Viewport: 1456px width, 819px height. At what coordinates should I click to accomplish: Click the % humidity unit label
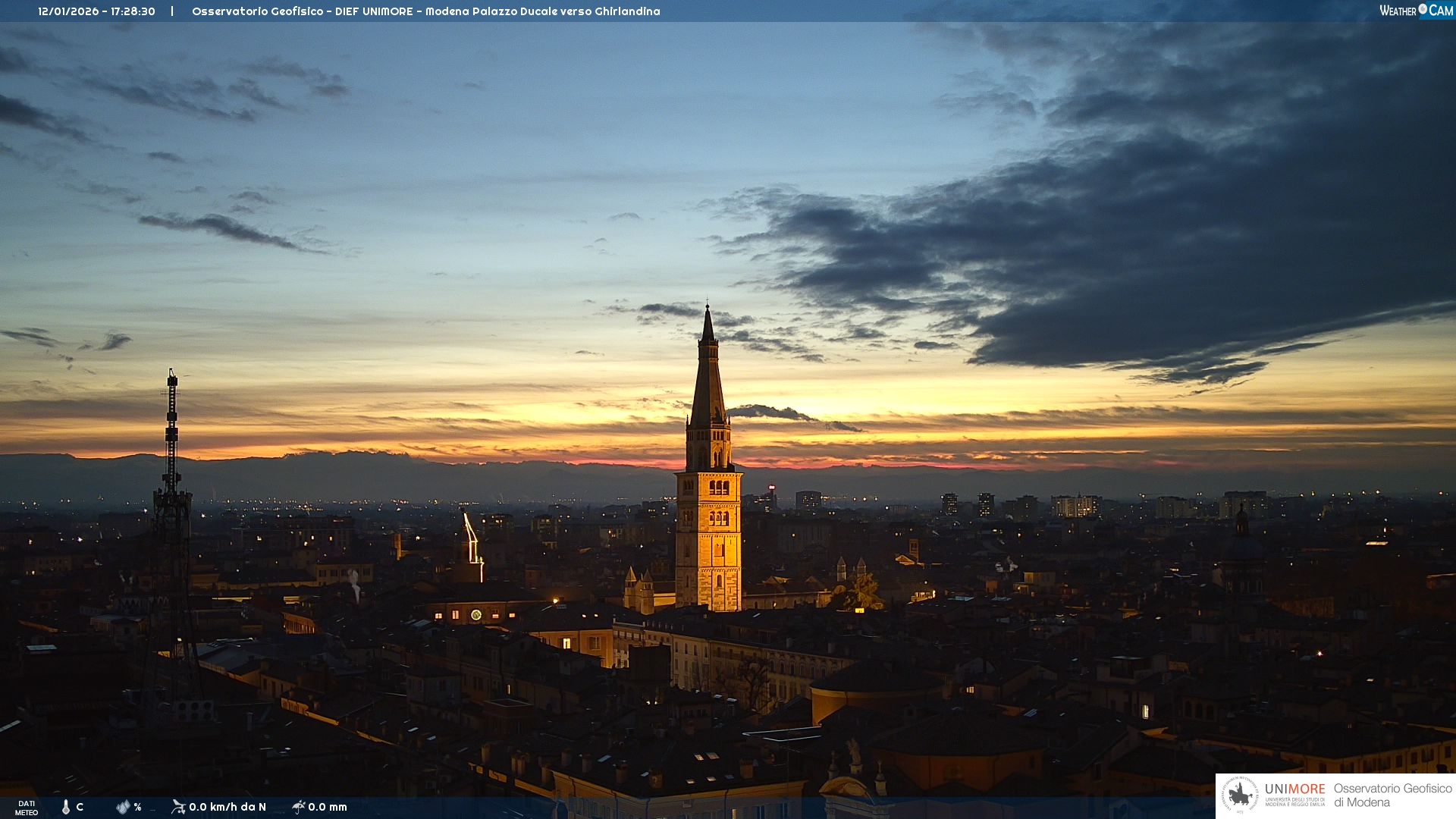[137, 807]
